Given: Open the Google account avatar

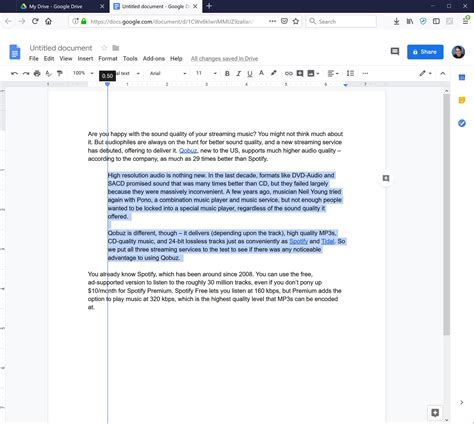Looking at the screenshot, I should point(458,52).
